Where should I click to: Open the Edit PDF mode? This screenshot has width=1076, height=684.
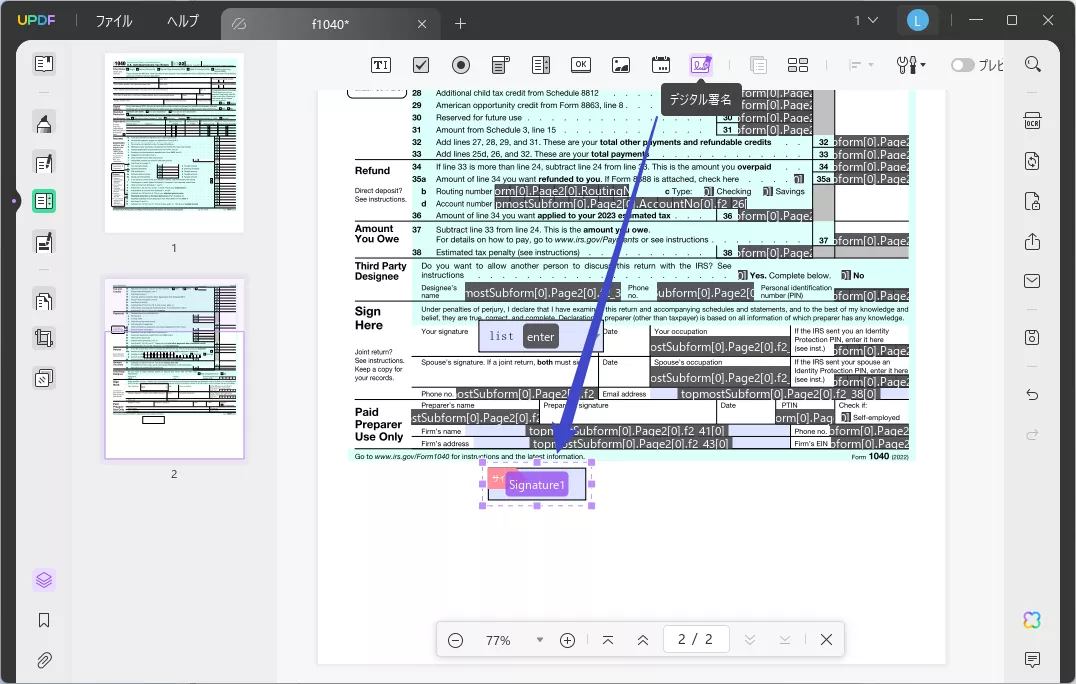pyautogui.click(x=44, y=163)
